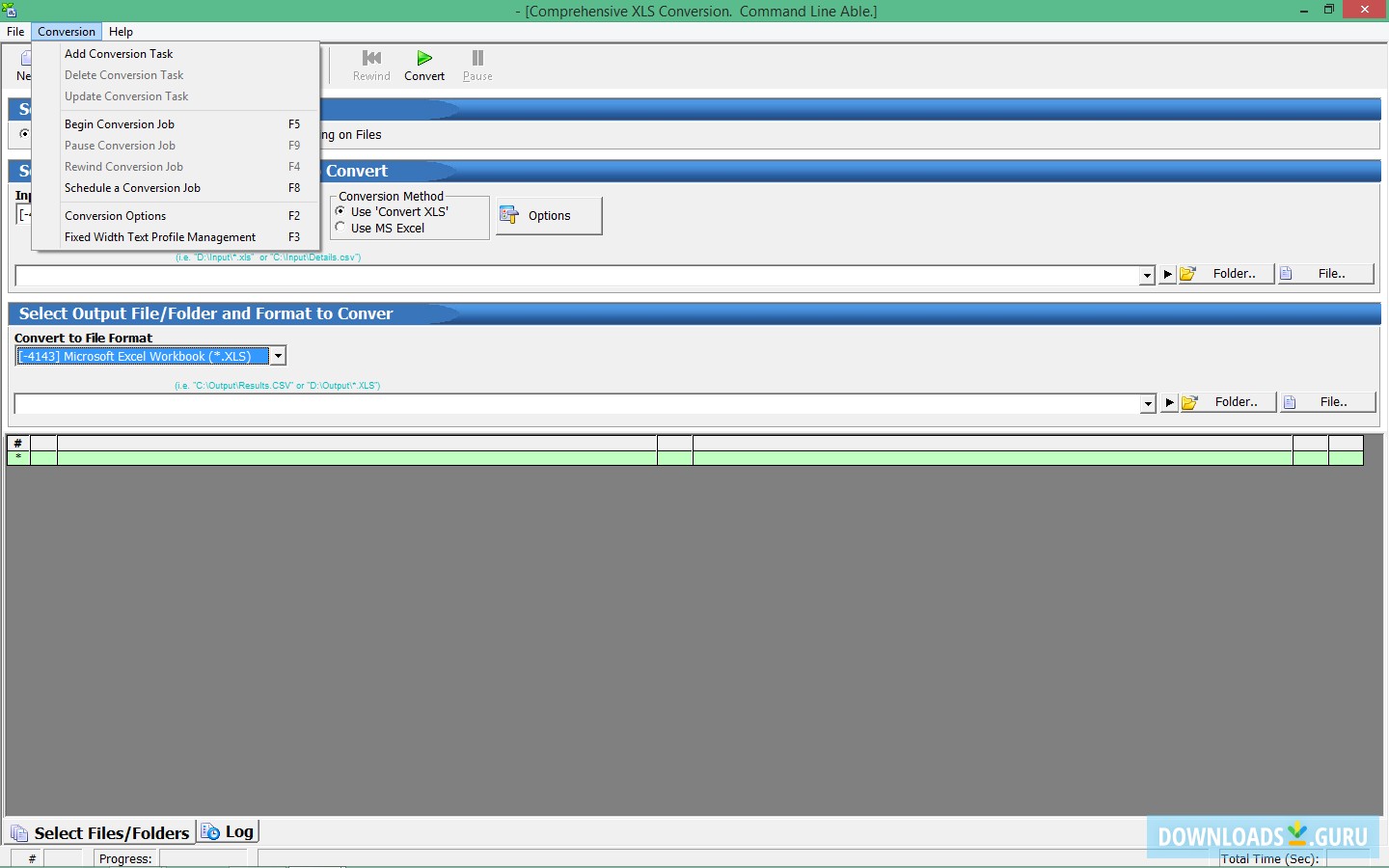Image resolution: width=1389 pixels, height=868 pixels.
Task: Click the Rewind toolbar icon
Action: point(371,58)
